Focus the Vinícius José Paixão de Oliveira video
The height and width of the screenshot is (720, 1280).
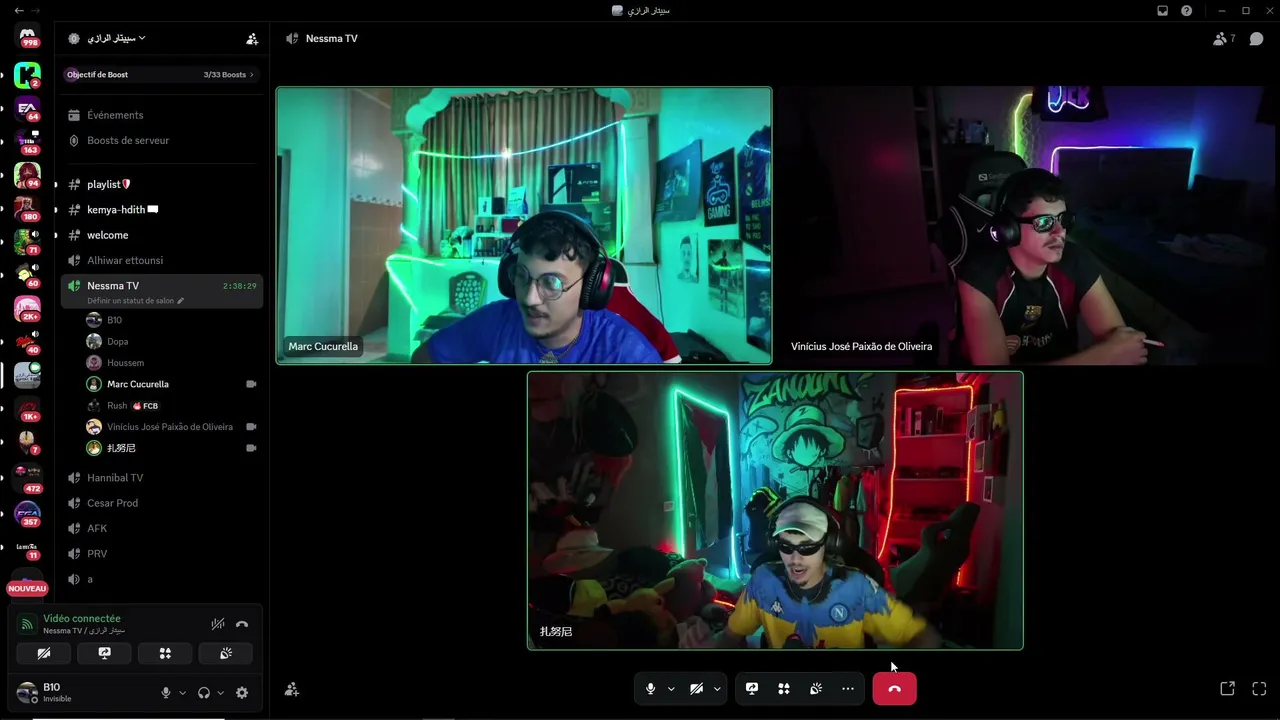1027,225
